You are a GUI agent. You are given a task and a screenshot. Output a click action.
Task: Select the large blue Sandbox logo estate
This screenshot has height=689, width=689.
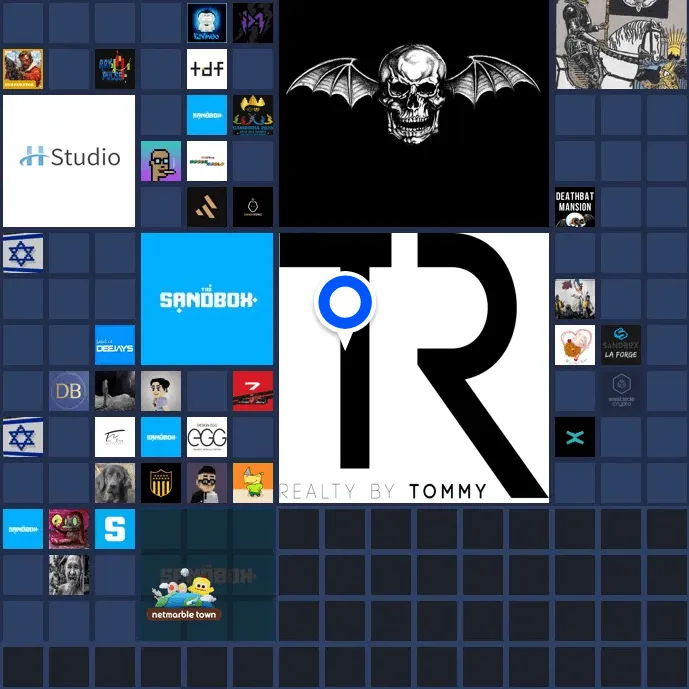click(x=207, y=299)
